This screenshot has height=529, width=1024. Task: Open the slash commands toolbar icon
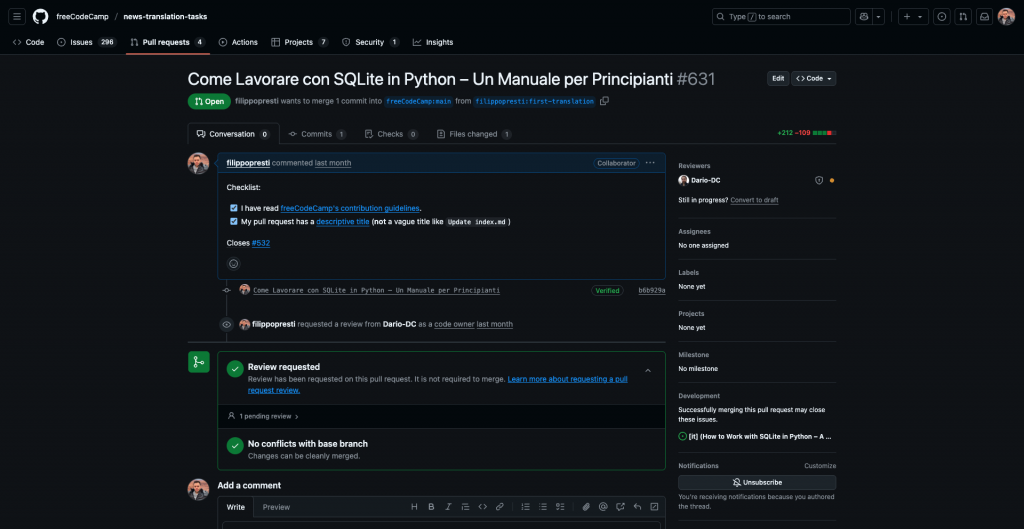(654, 507)
